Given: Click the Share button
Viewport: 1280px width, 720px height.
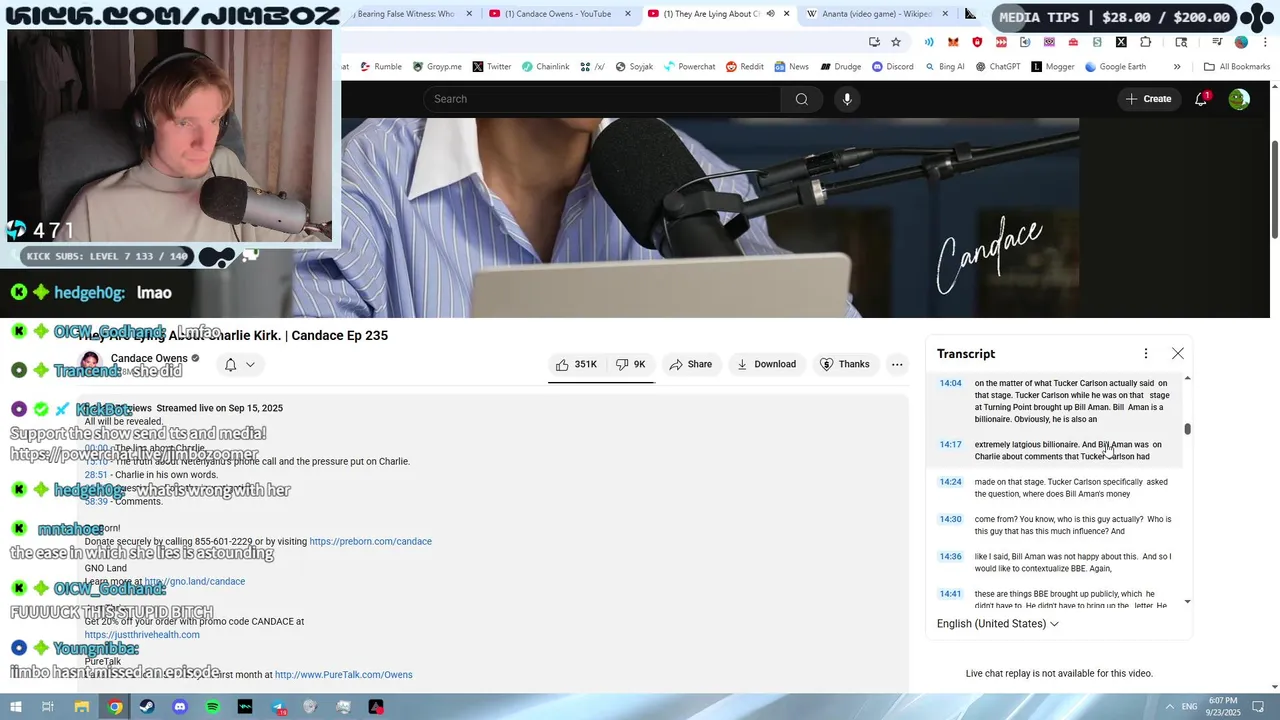Looking at the screenshot, I should [x=691, y=364].
